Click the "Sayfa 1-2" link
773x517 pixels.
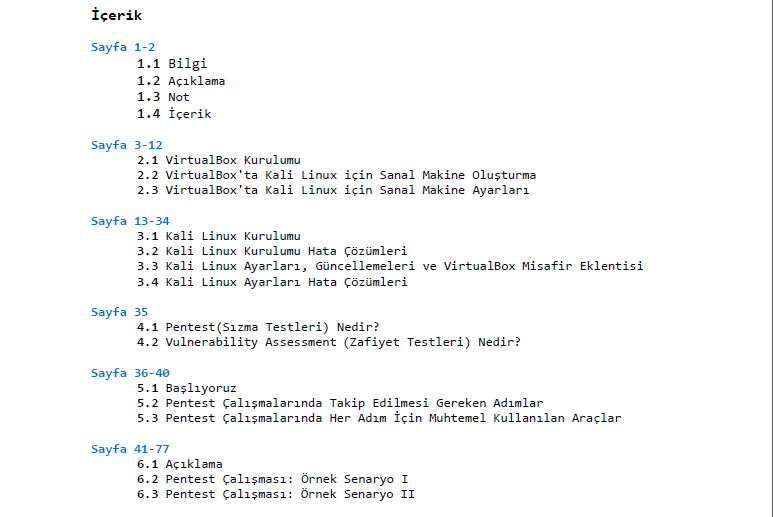click(123, 47)
